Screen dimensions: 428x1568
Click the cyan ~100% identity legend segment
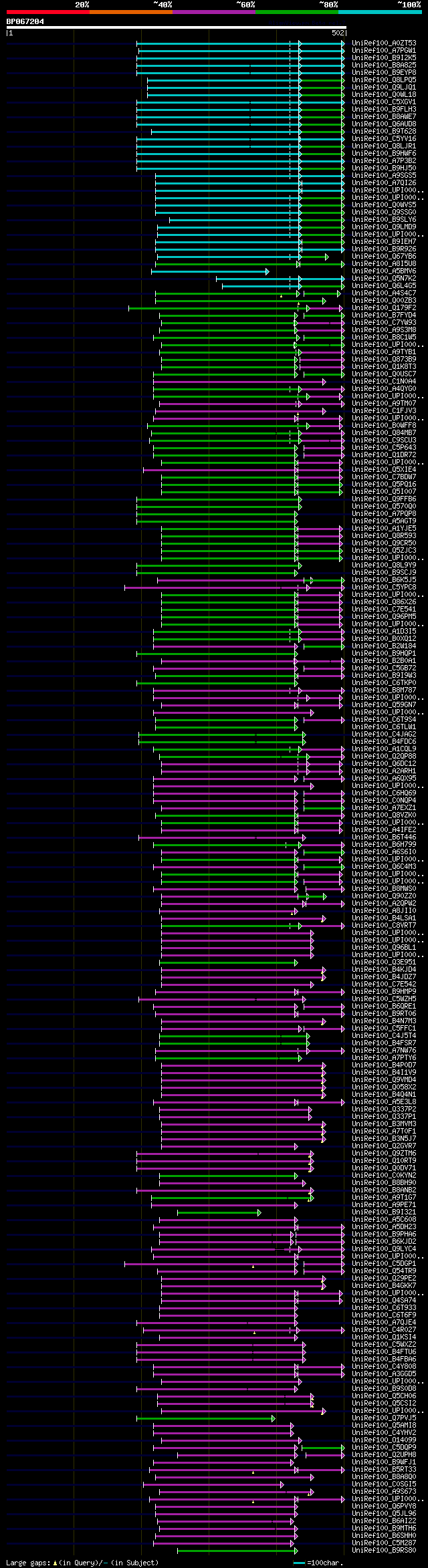coord(379,12)
